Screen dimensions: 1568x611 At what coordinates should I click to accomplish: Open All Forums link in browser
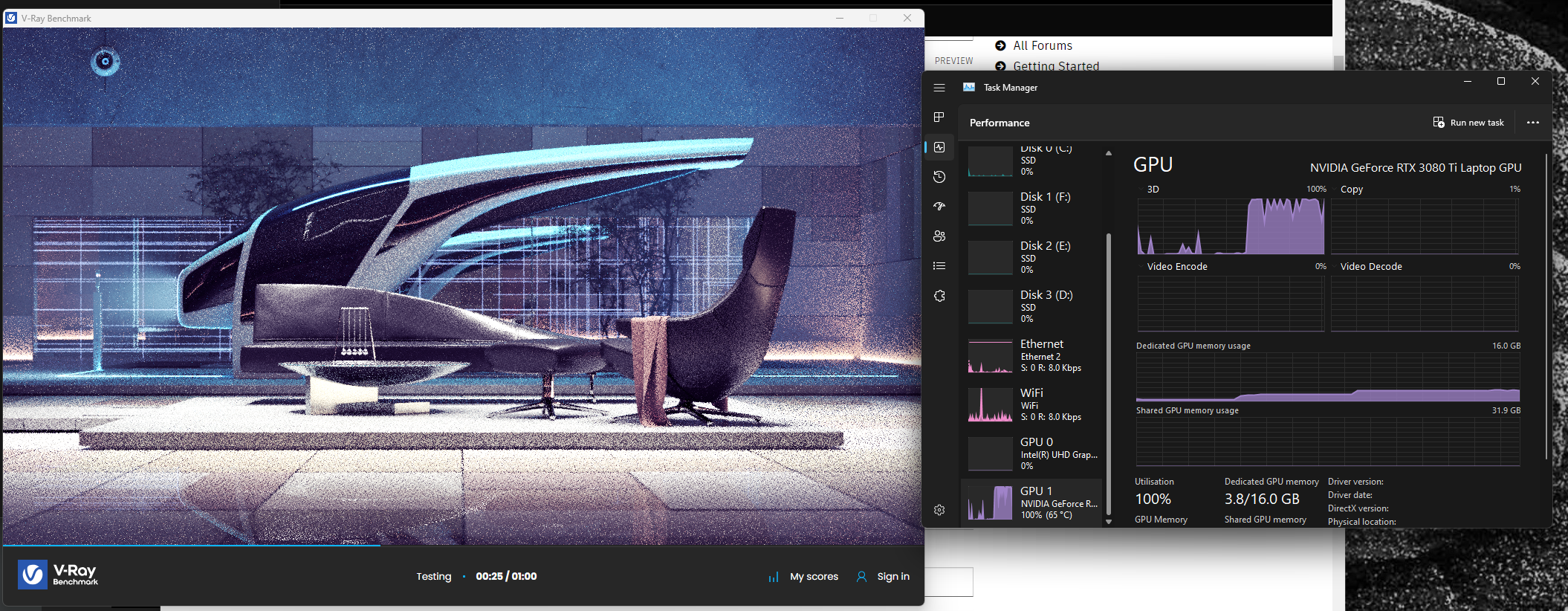(x=1043, y=46)
